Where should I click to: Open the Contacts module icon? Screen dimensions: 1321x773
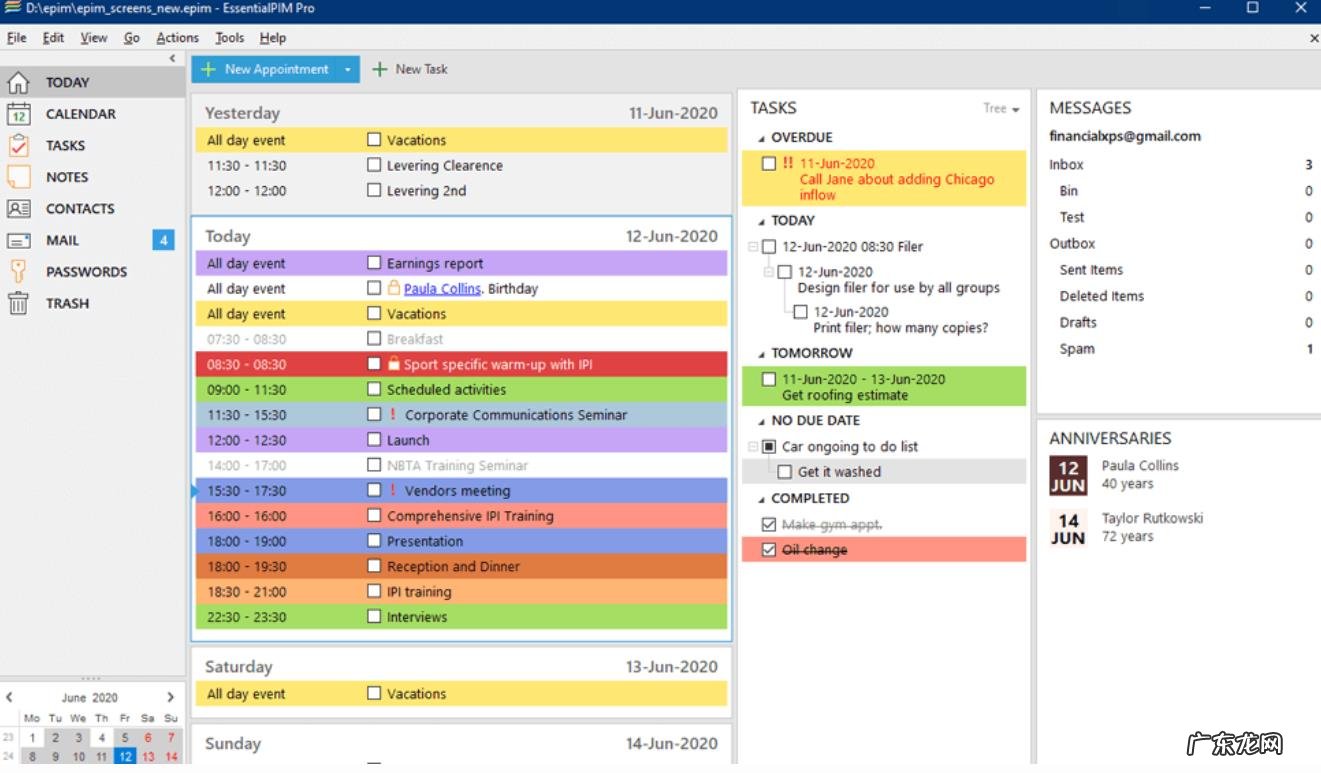coord(18,209)
